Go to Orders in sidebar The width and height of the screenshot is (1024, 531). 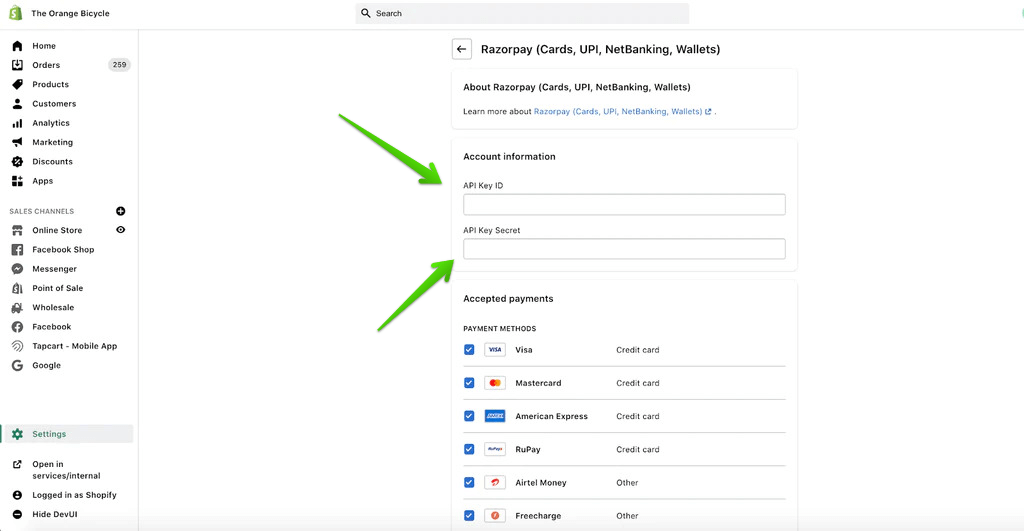pyautogui.click(x=46, y=65)
